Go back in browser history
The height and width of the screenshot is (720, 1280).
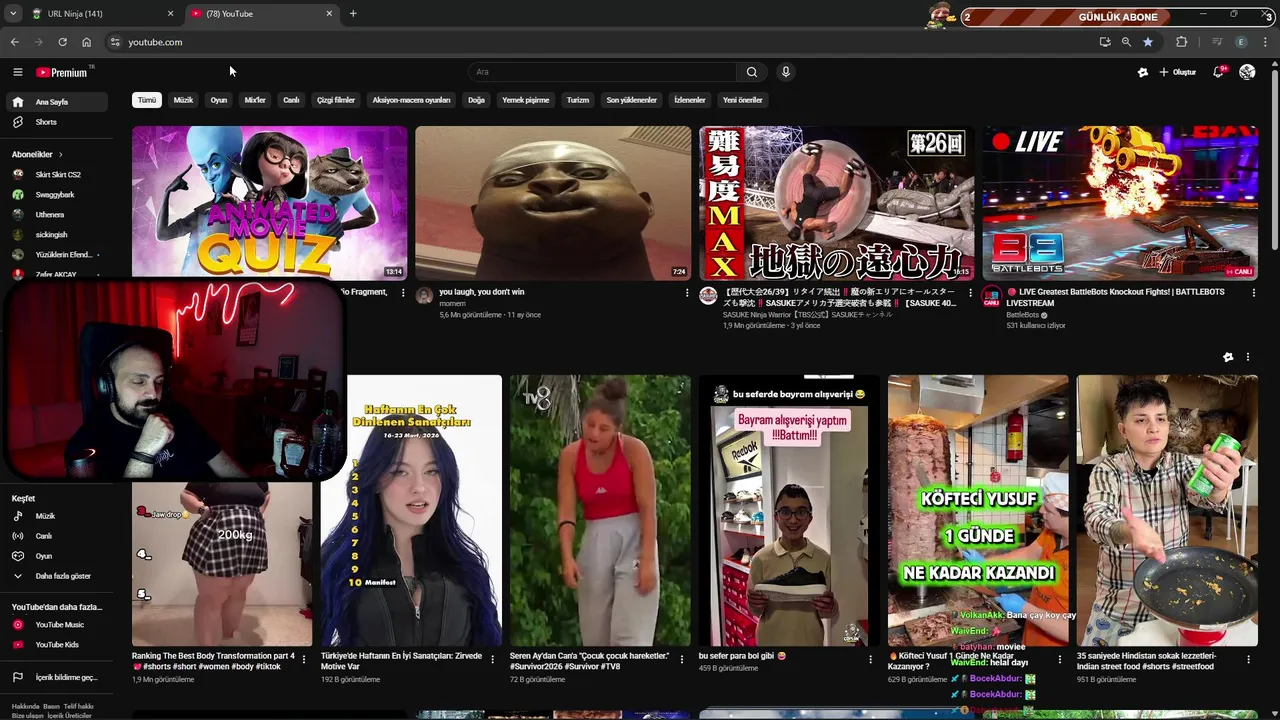click(14, 42)
